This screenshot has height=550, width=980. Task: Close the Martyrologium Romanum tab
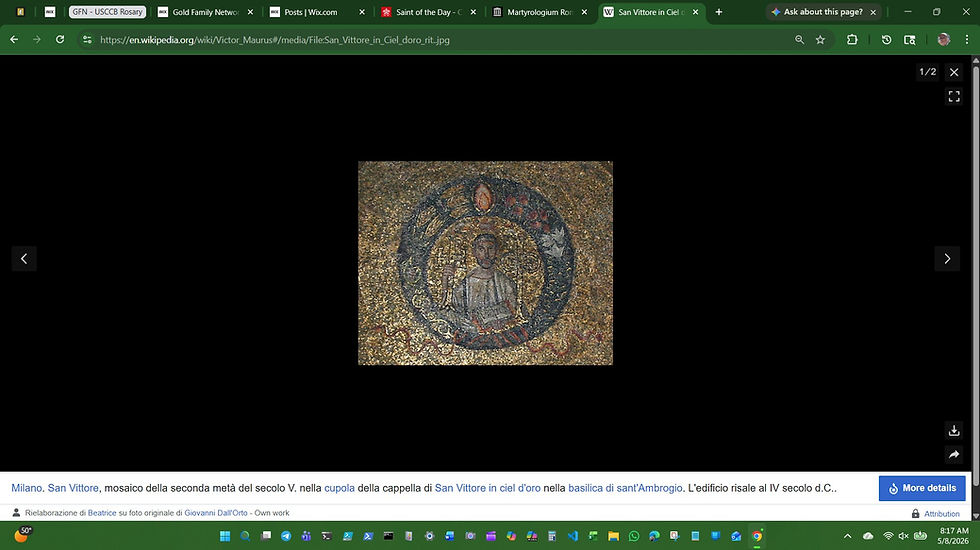tap(584, 12)
